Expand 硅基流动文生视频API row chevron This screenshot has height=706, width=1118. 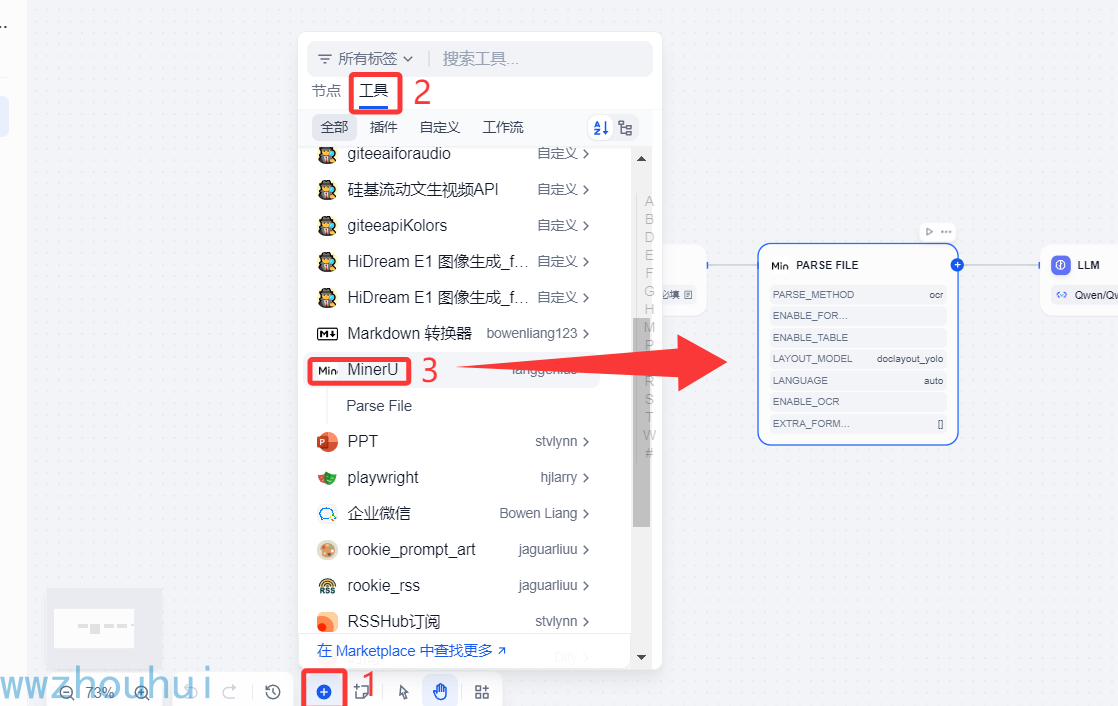pyautogui.click(x=586, y=190)
